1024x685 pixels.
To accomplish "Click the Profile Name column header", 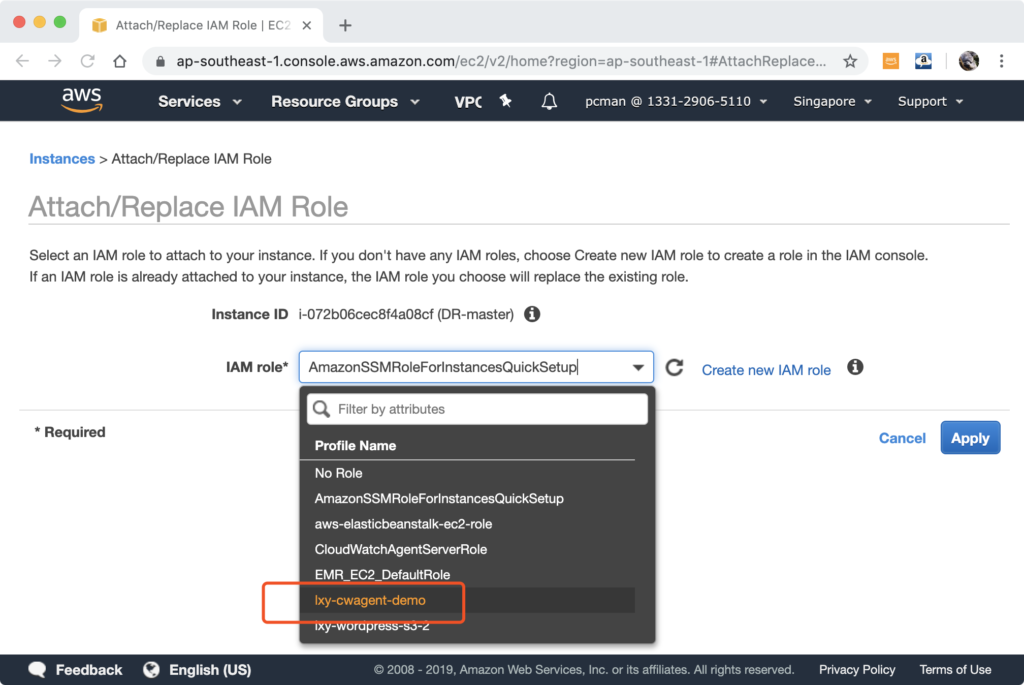I will tap(355, 445).
